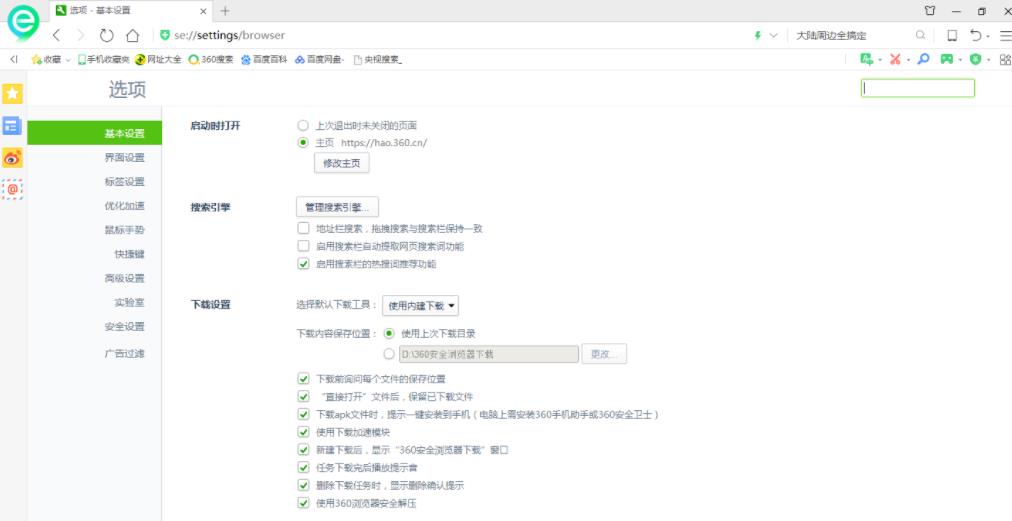
Task: Select the D:\360安全浏览器下载 radio button
Action: pyautogui.click(x=389, y=353)
